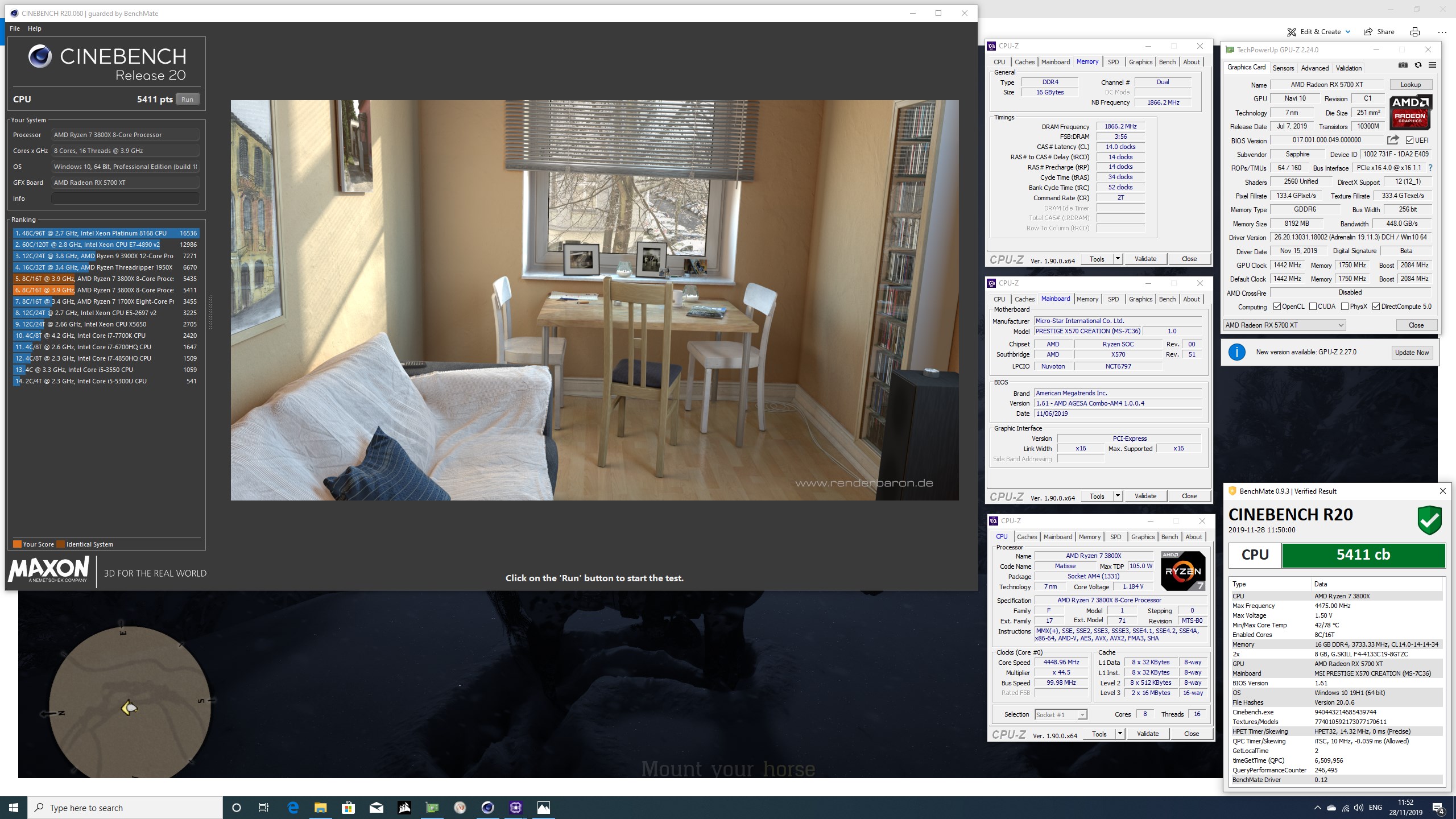Click Update Now in GPU-Z notice
The height and width of the screenshot is (819, 1456).
tap(1412, 353)
